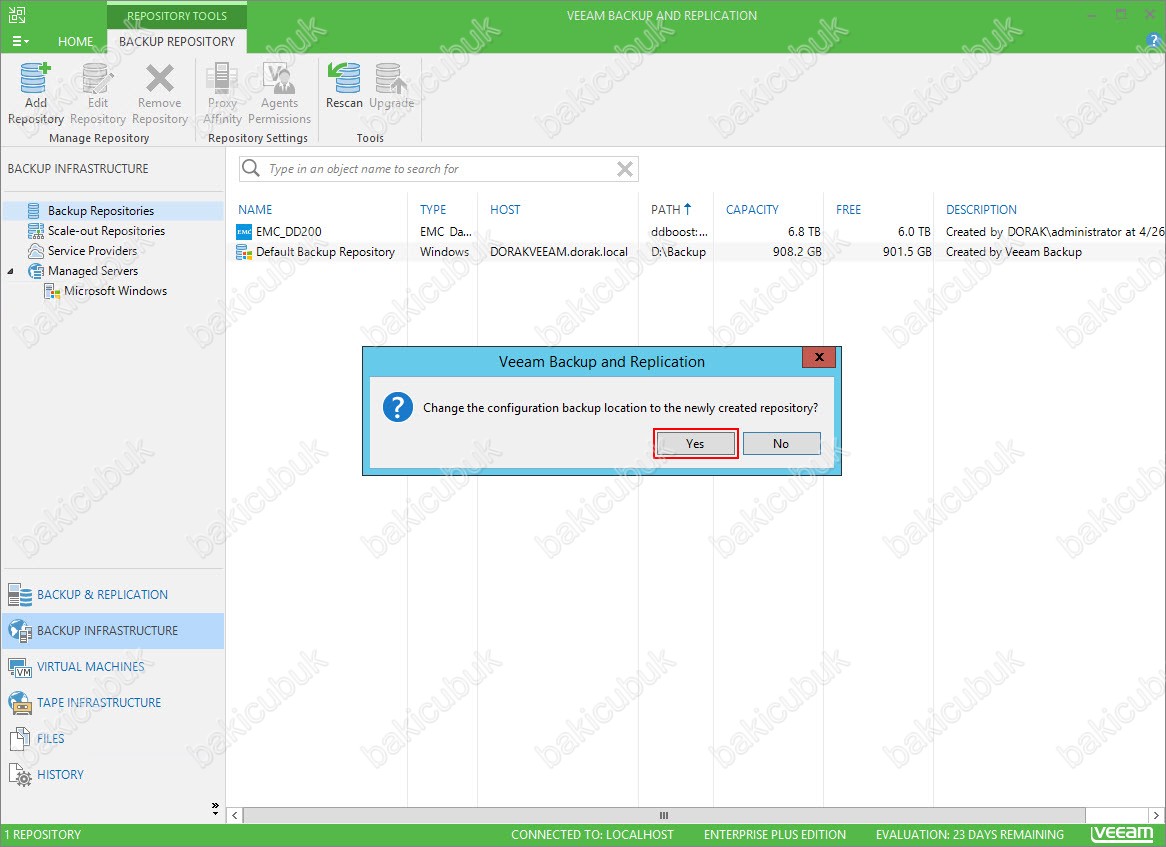This screenshot has height=847, width=1166.
Task: Open the Files view
Action: [112, 738]
